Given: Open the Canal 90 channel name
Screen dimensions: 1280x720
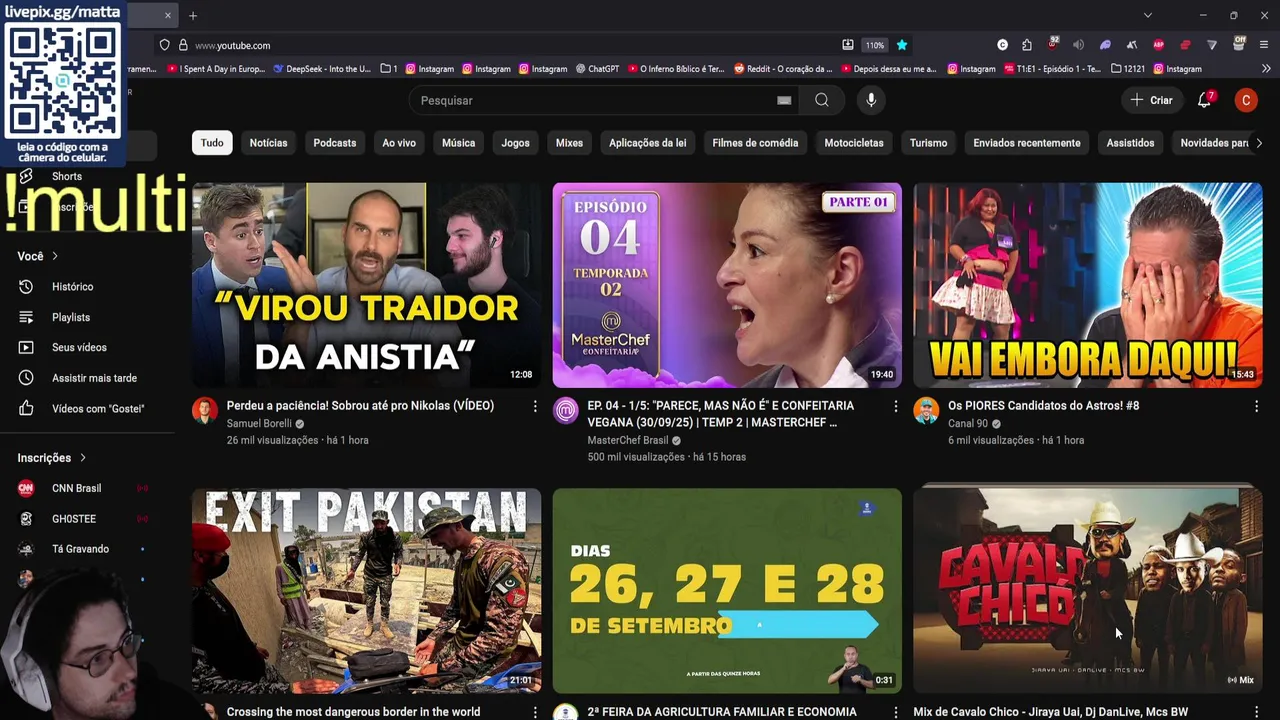Looking at the screenshot, I should point(968,423).
